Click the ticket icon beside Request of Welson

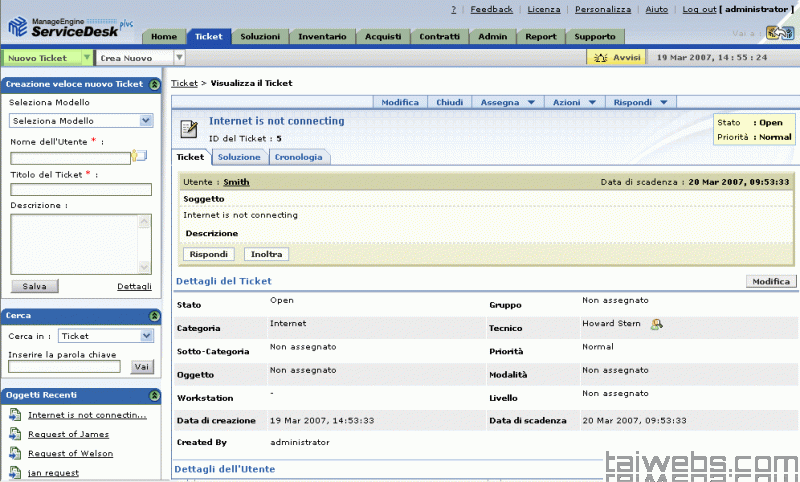[x=15, y=453]
